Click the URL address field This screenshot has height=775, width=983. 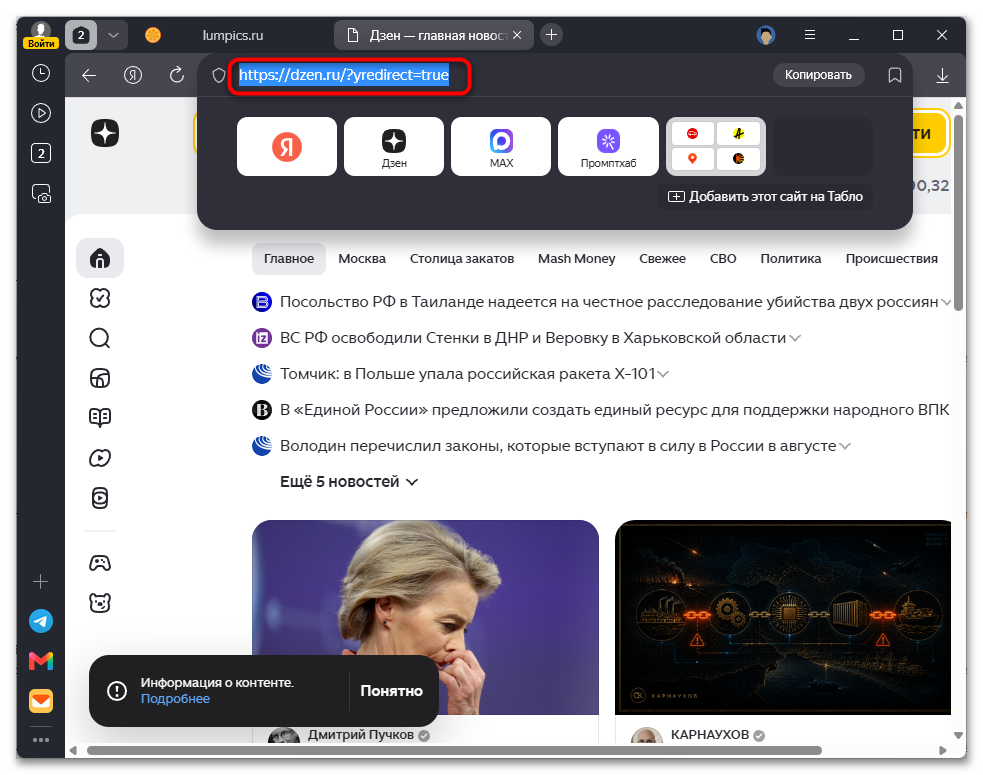point(344,75)
